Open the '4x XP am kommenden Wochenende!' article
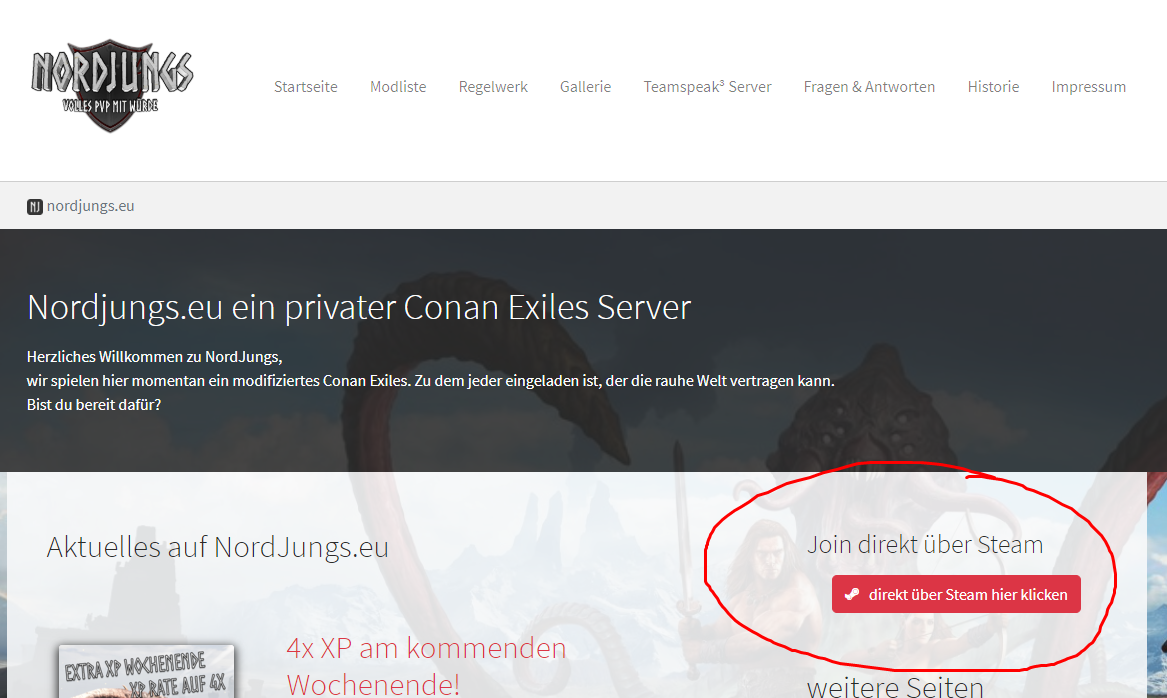Viewport: 1167px width, 698px height. 426,665
